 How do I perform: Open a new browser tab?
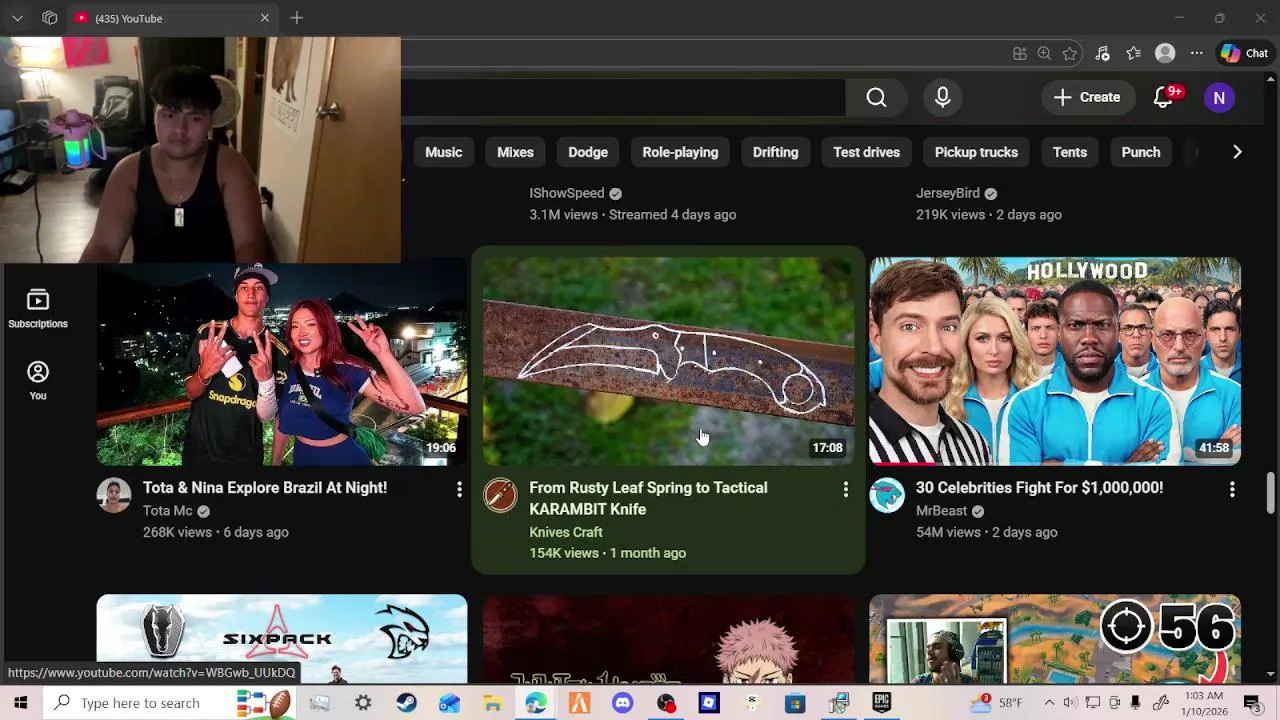[296, 18]
